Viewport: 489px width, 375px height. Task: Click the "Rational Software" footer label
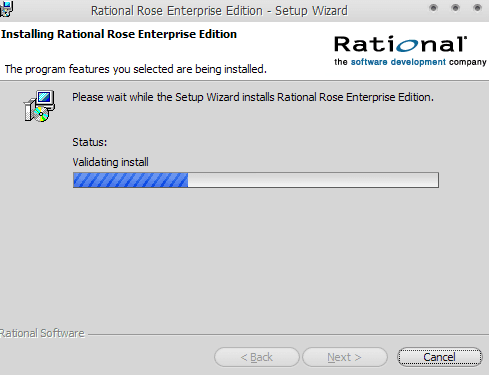click(x=42, y=333)
